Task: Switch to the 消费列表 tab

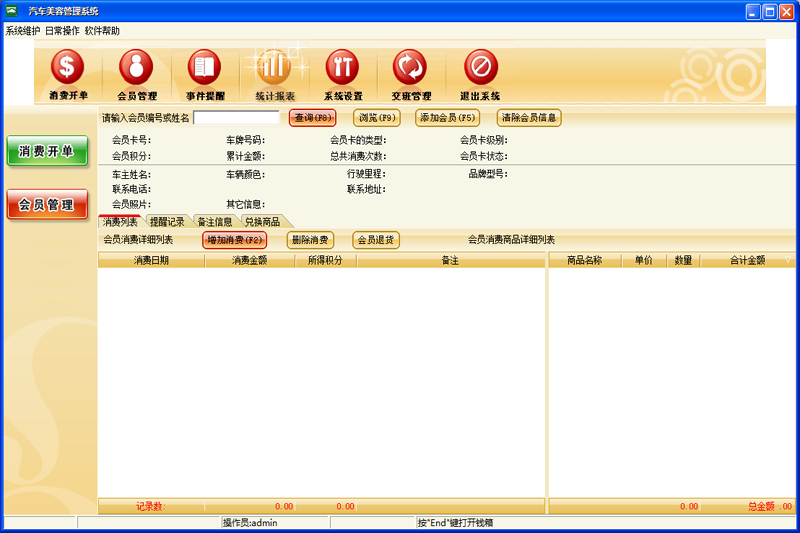Action: [x=120, y=222]
